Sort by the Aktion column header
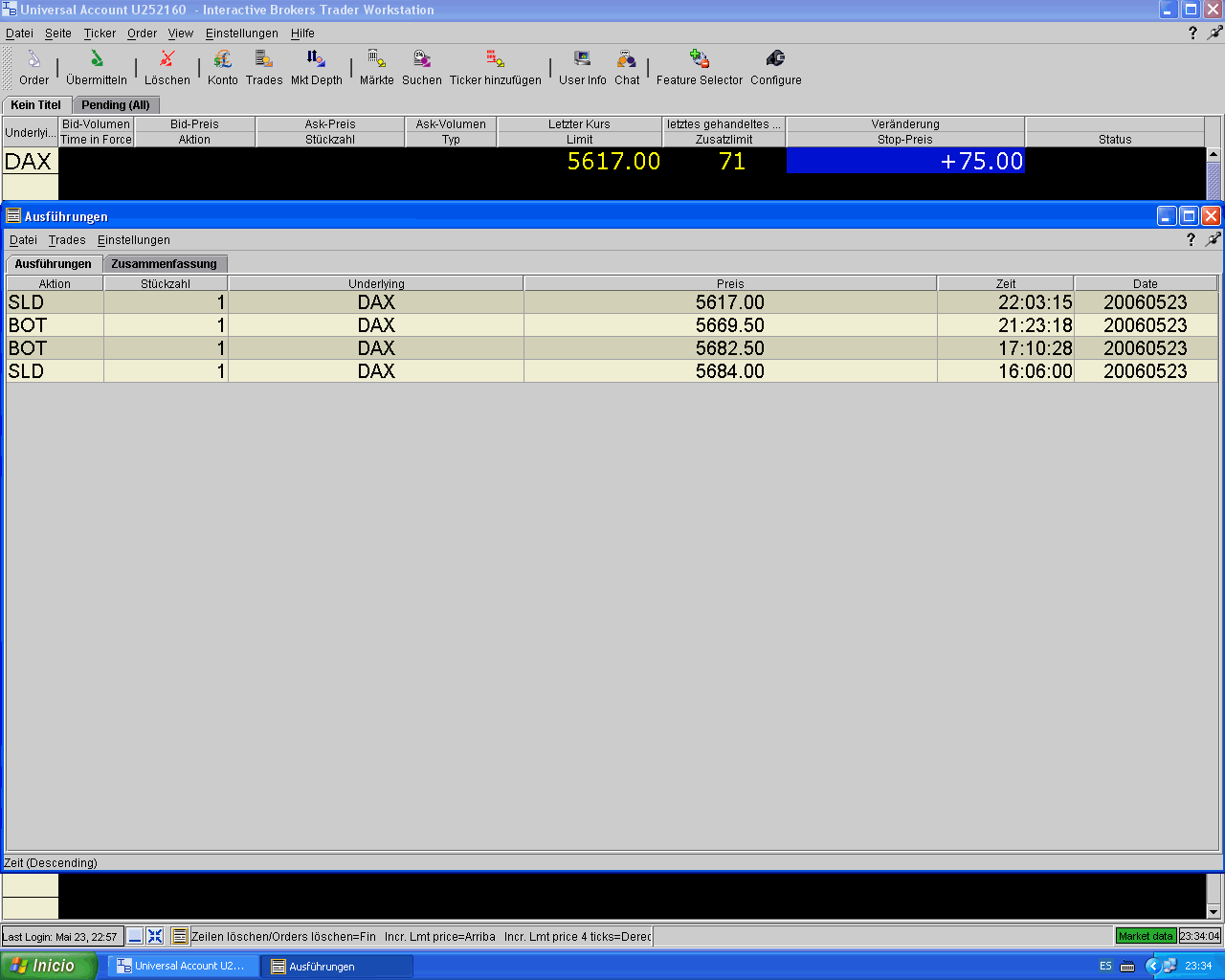 pyautogui.click(x=55, y=283)
